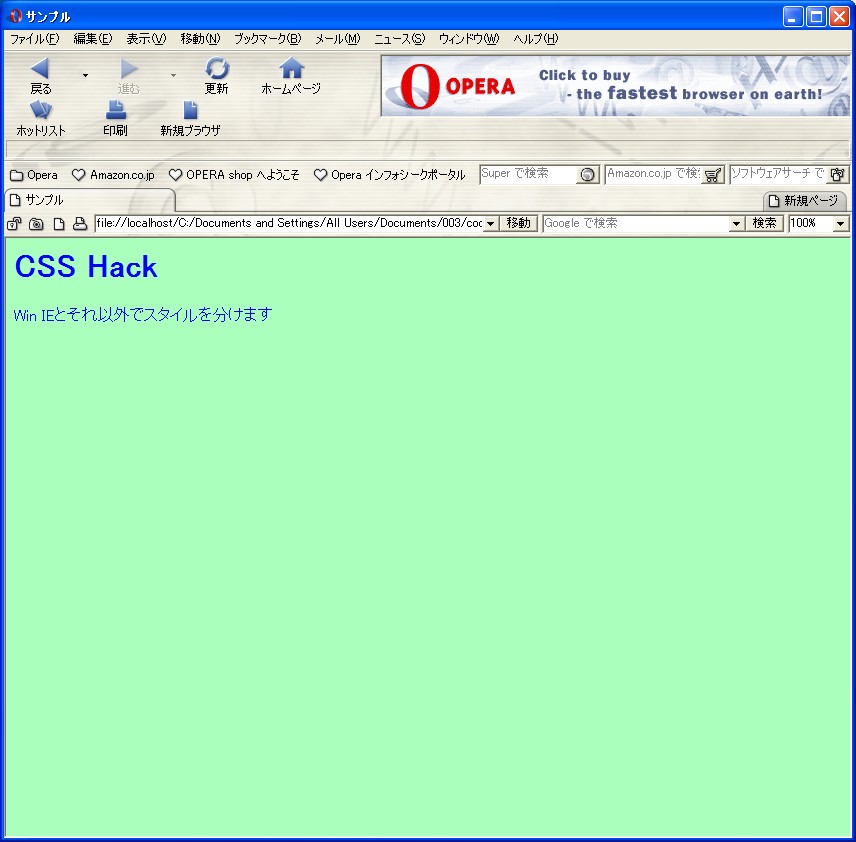Minimize the サンプル window

point(793,17)
